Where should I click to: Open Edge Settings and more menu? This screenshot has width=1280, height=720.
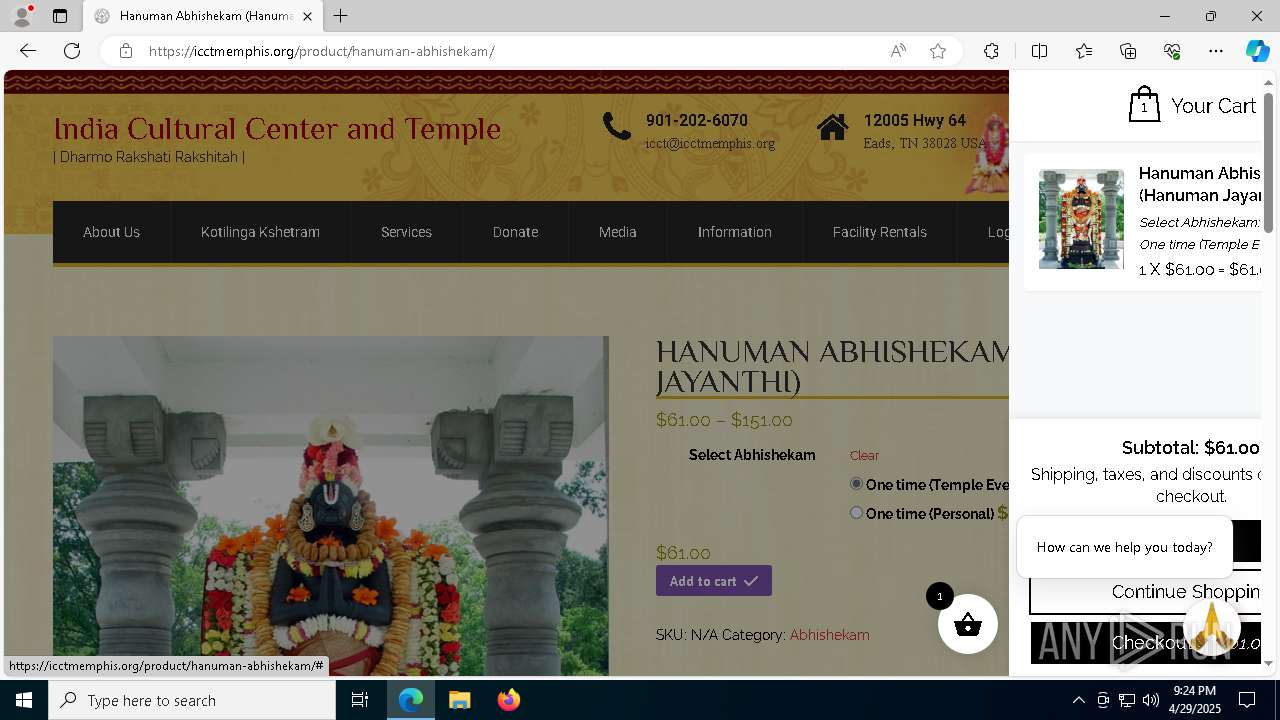[x=1216, y=51]
